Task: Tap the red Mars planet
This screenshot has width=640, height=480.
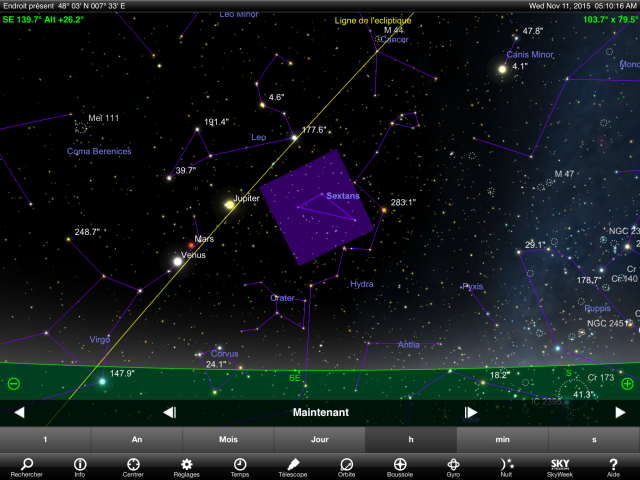Action: point(191,245)
